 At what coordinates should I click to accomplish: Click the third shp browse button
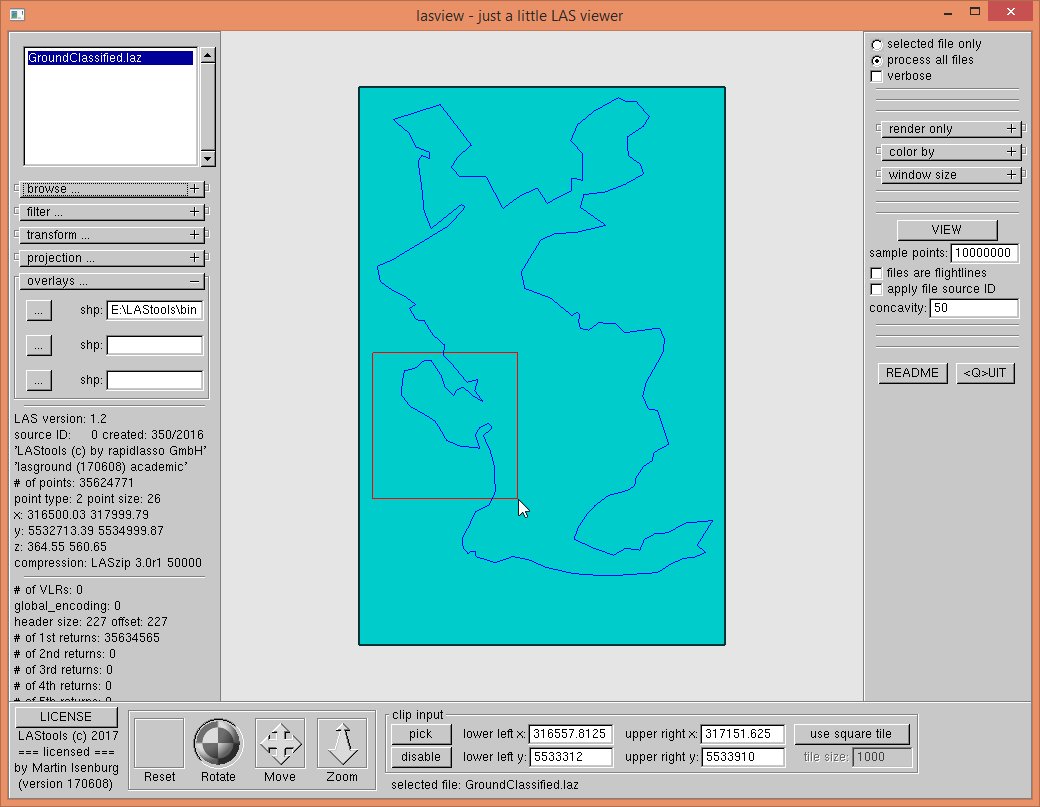pyautogui.click(x=38, y=381)
